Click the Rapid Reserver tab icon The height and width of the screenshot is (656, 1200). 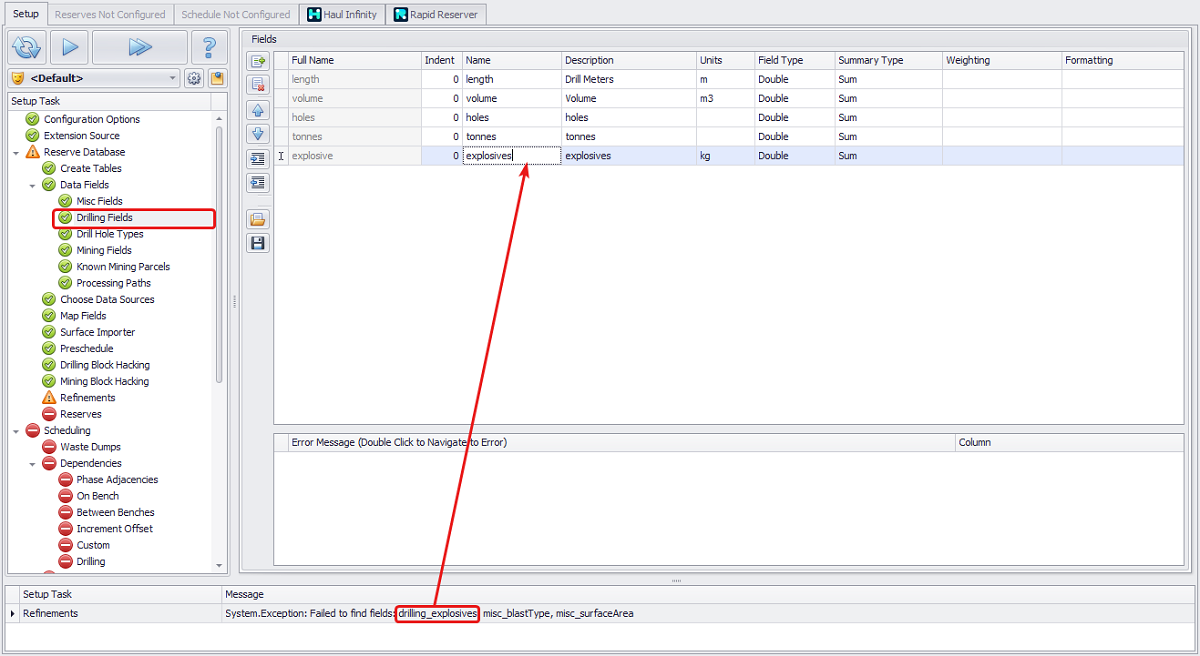[400, 15]
